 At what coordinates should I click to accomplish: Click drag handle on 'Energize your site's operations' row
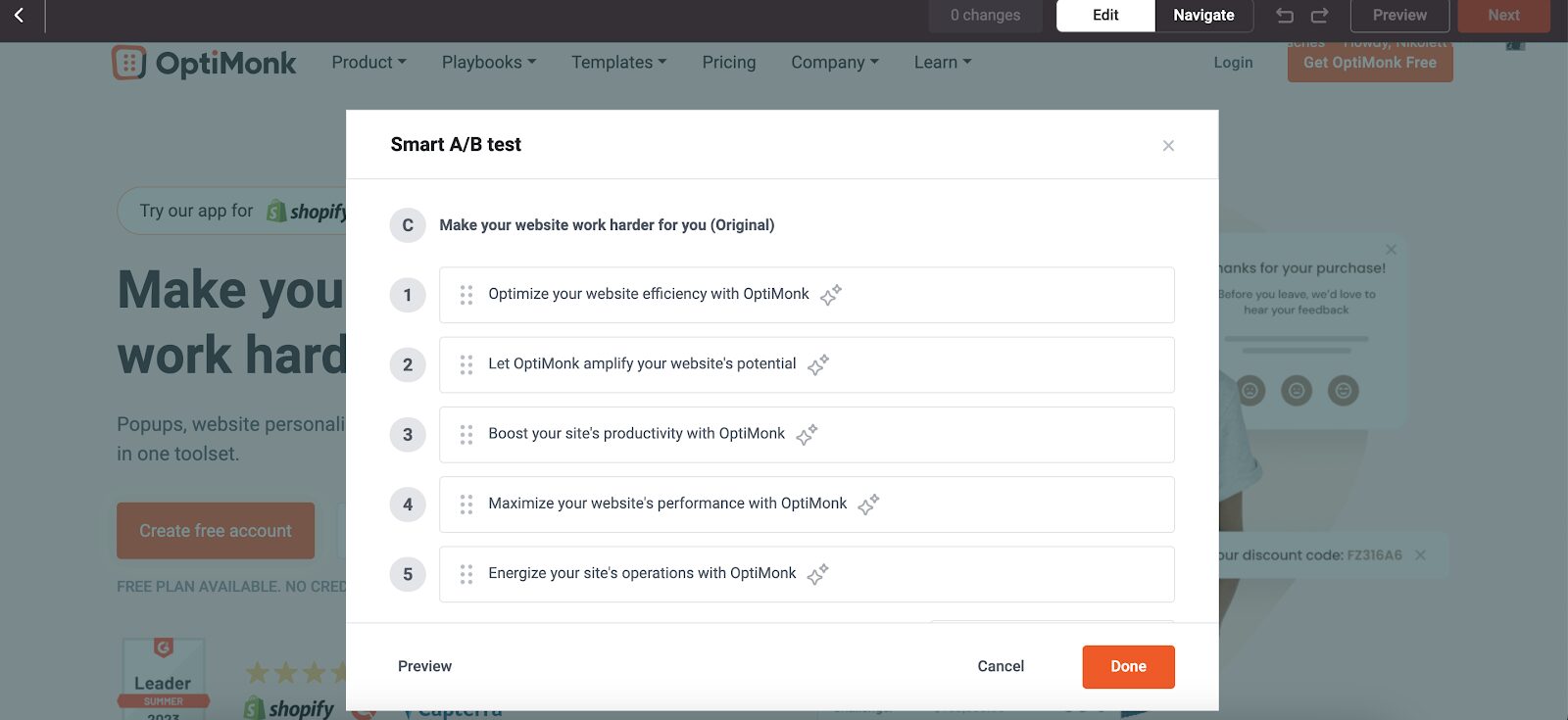point(466,574)
